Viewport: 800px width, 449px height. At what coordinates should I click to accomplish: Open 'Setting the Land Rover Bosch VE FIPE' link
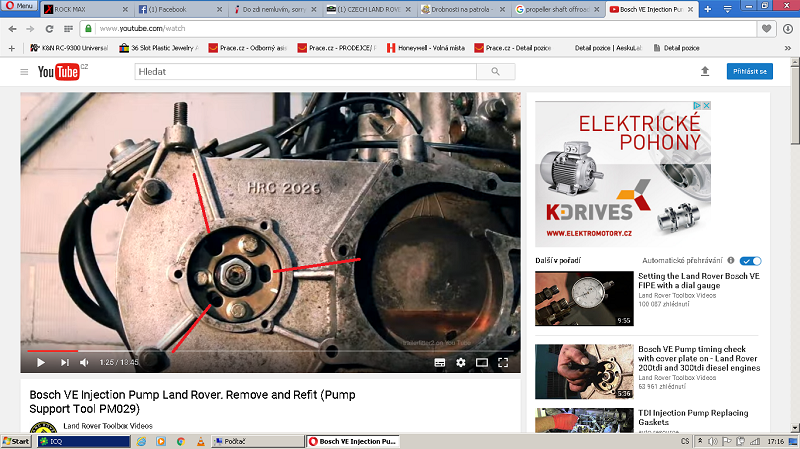tap(698, 281)
